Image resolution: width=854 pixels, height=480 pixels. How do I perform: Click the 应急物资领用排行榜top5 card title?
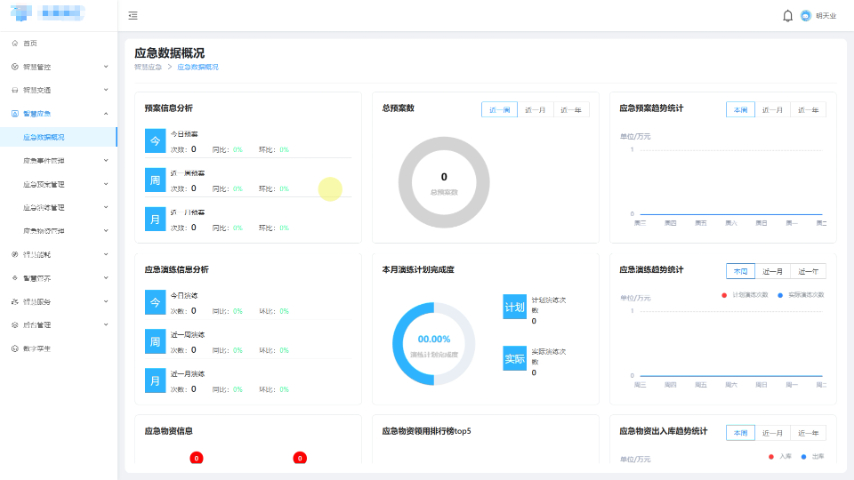(426, 431)
